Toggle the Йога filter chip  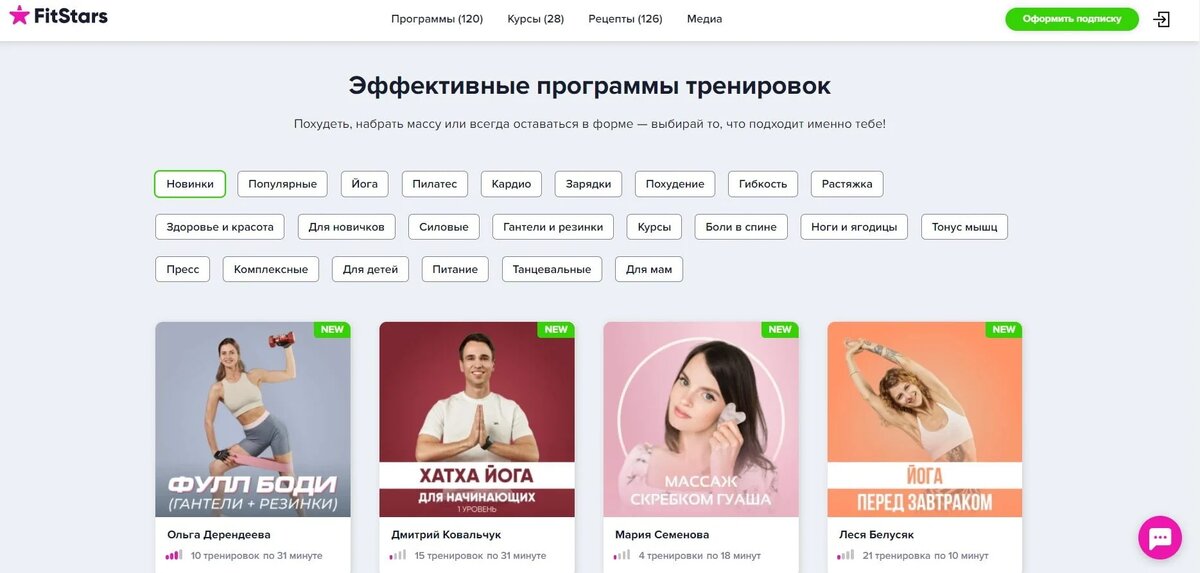coord(365,184)
